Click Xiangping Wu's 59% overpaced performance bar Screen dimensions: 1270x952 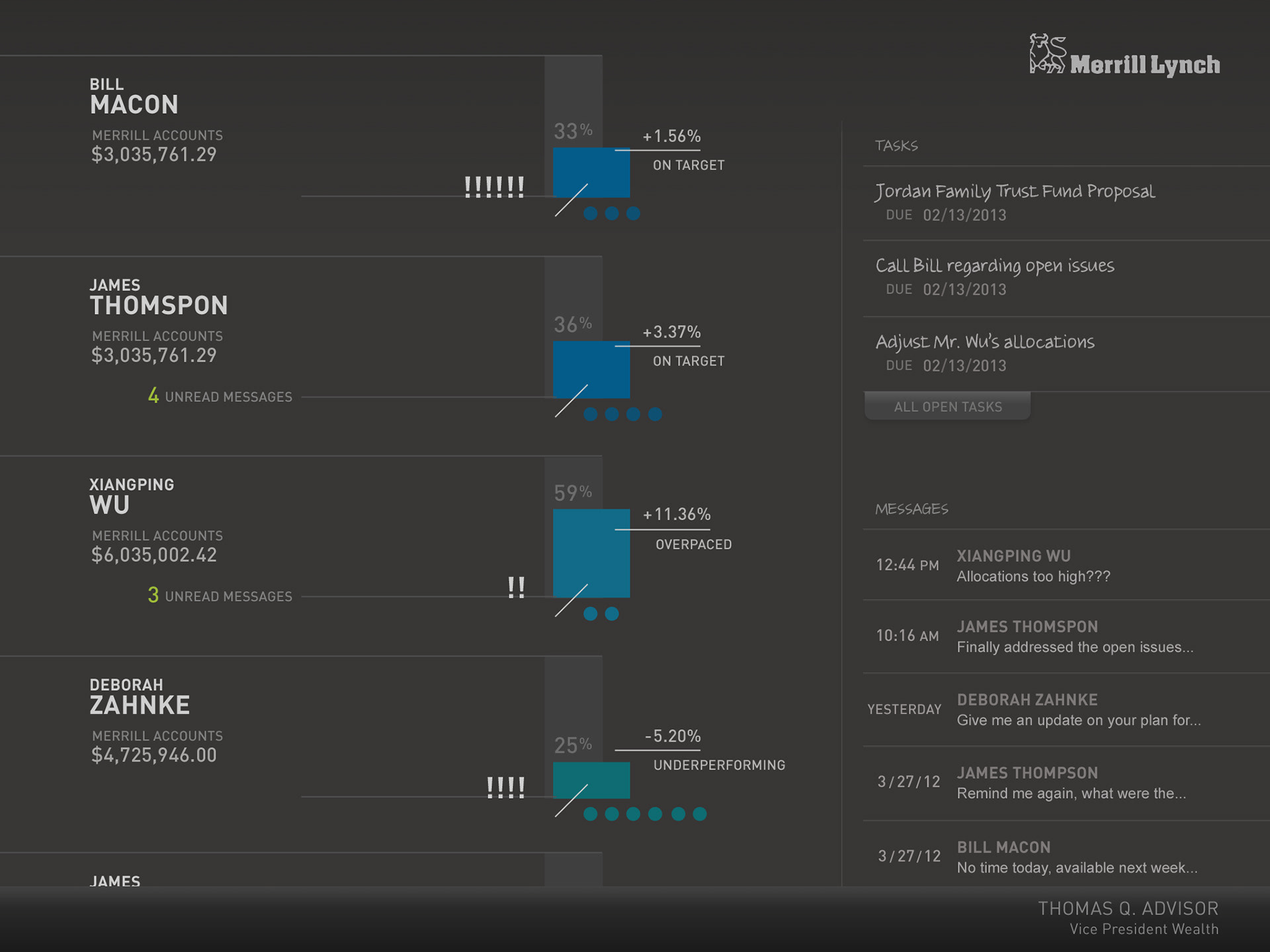point(591,553)
